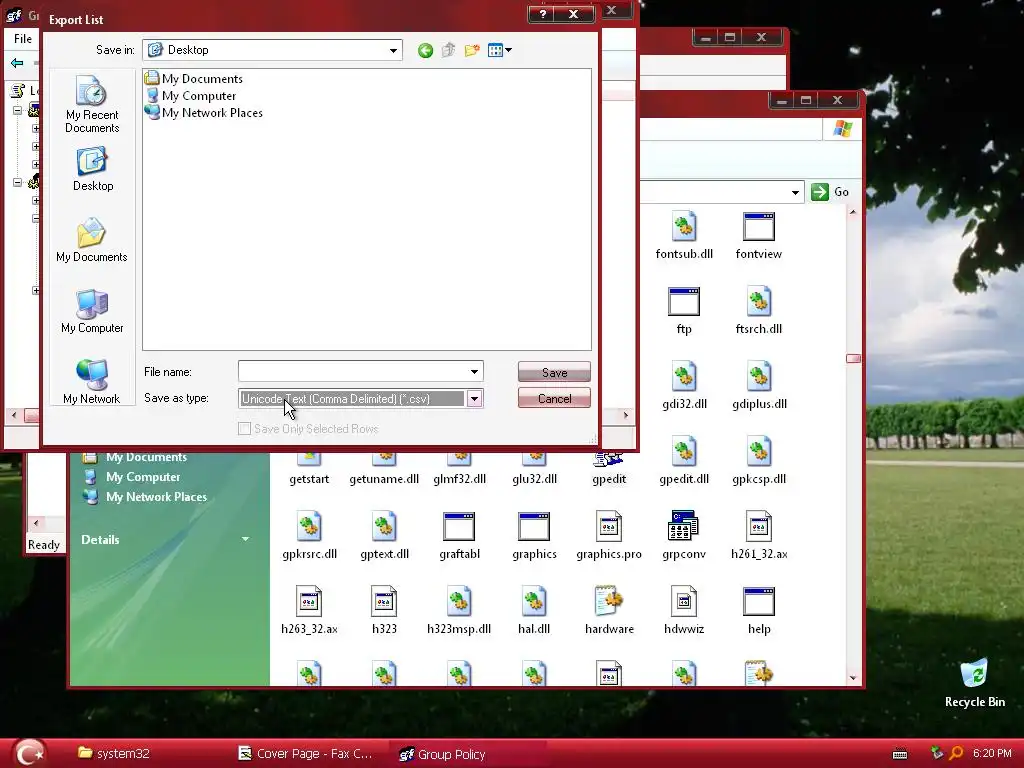
Task: Toggle Save Only Selected Rows checkbox
Action: [244, 428]
